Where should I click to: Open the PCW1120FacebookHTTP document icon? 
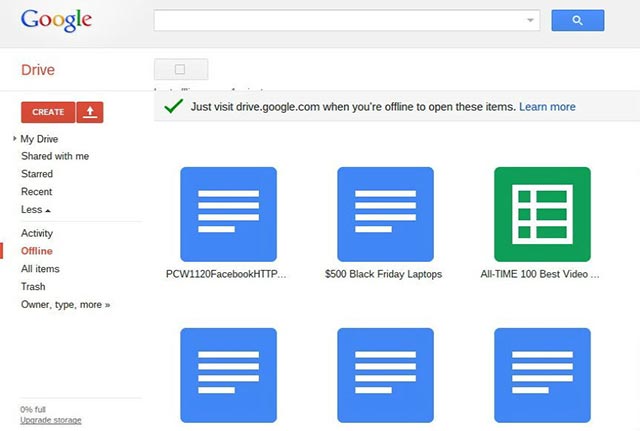229,214
